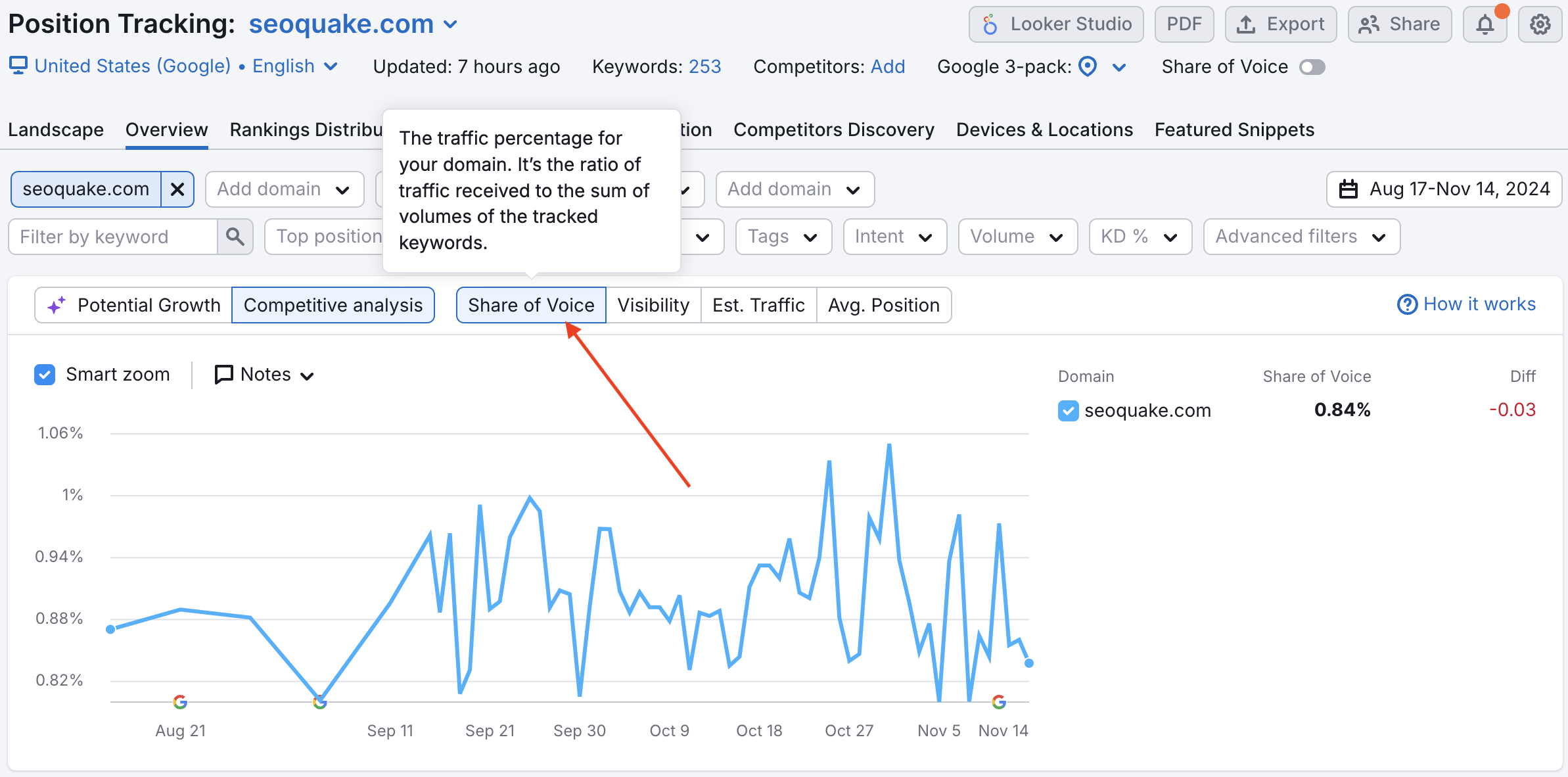Expand the Google 3-pack chevron
This screenshot has height=777, width=1568.
(x=1120, y=67)
